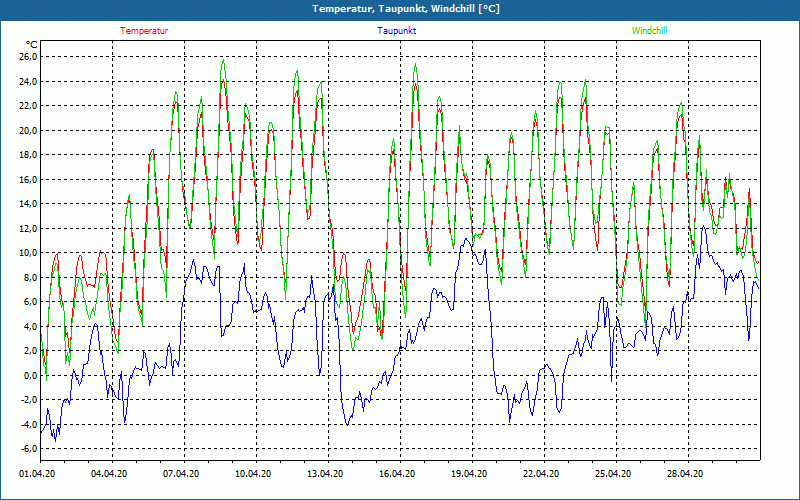Click the -4,0 y-axis value
Image resolution: width=800 pixels, height=500 pixels.
(29, 424)
